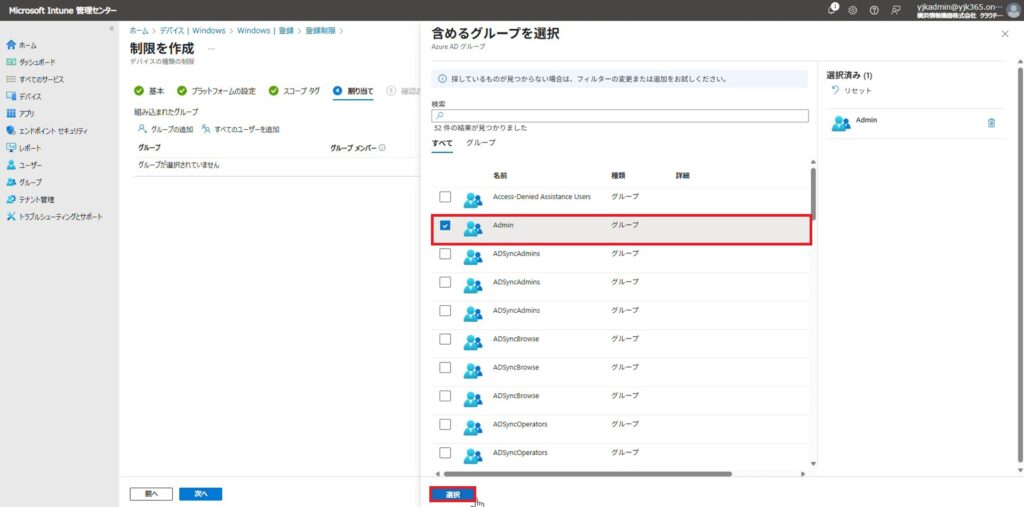Open the ellipsis menu beside page title
The height and width of the screenshot is (507, 1024).
pyautogui.click(x=211, y=49)
